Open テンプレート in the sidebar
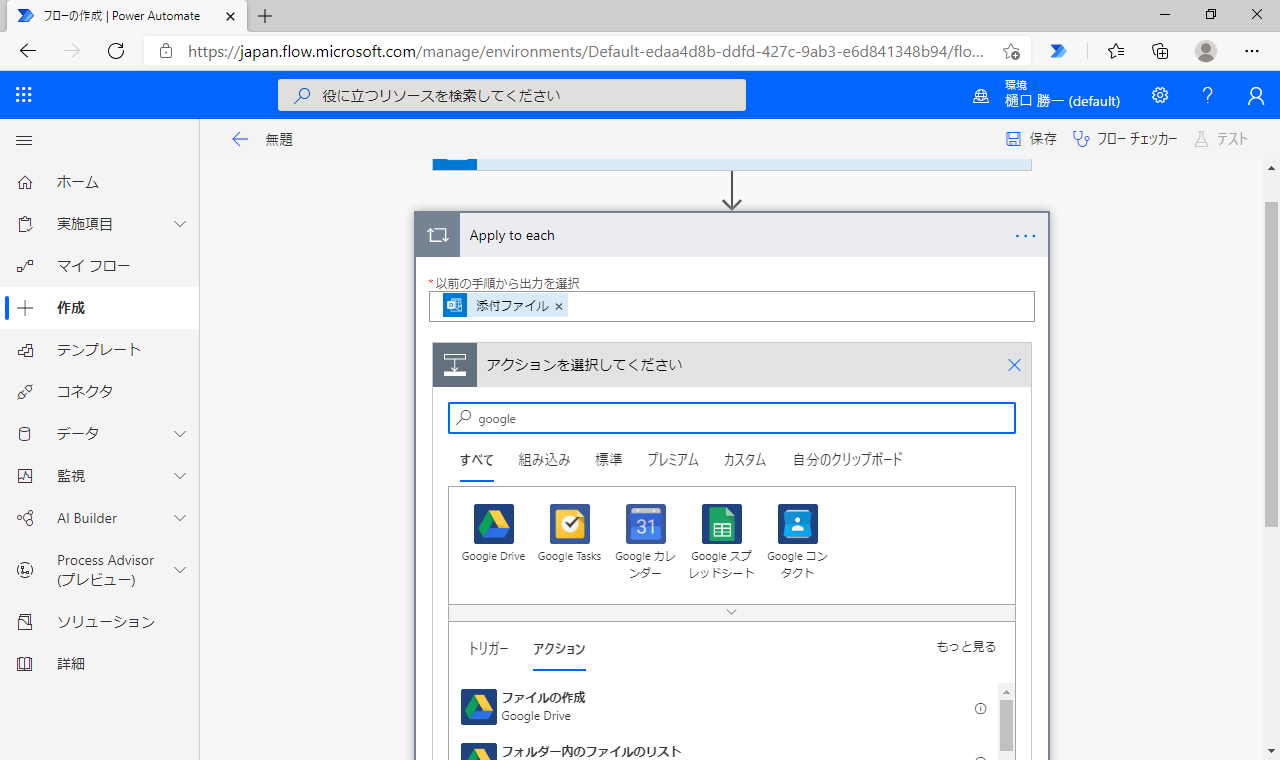The image size is (1280, 760). 100,350
